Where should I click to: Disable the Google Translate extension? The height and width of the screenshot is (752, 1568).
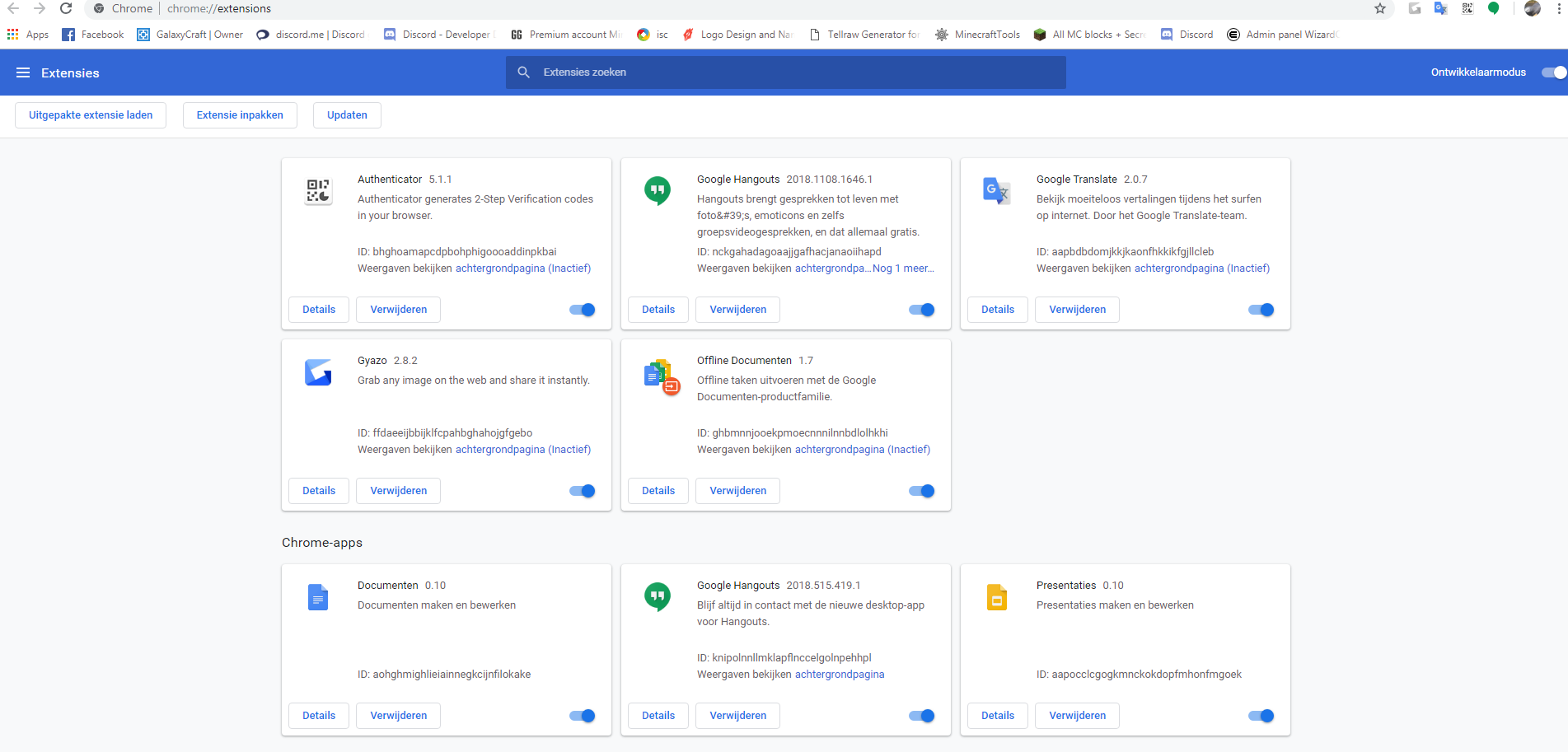pos(1261,310)
